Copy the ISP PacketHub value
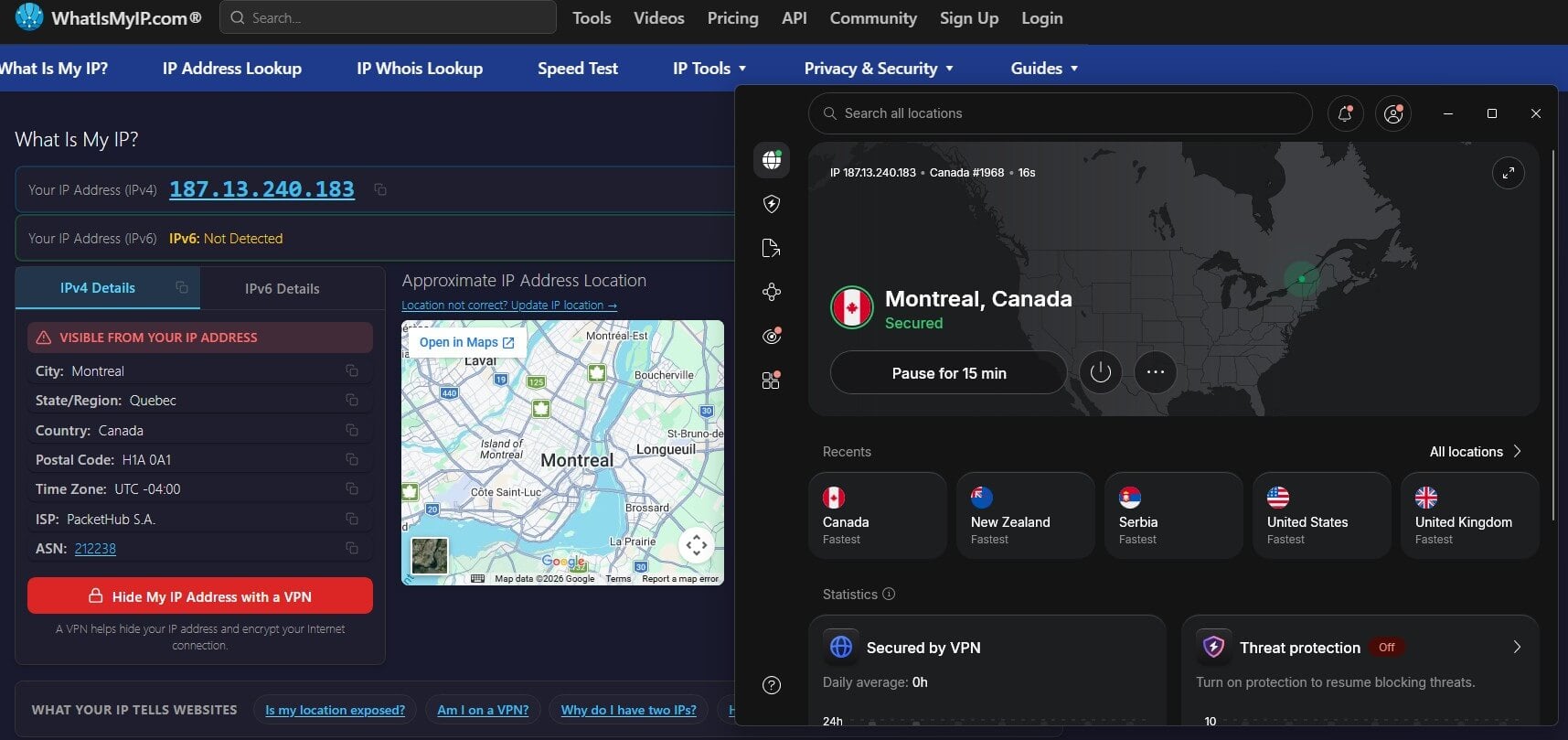Viewport: 1568px width, 740px height. click(x=352, y=519)
